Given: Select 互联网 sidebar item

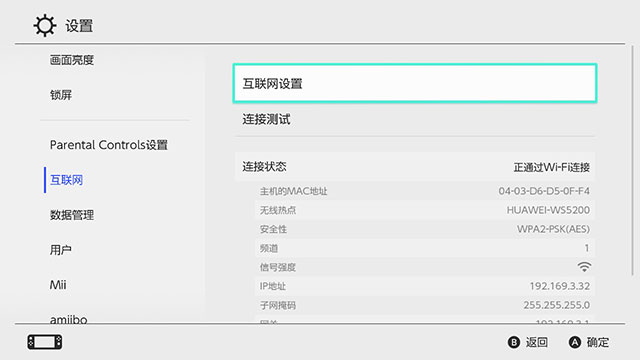Looking at the screenshot, I should (x=66, y=180).
